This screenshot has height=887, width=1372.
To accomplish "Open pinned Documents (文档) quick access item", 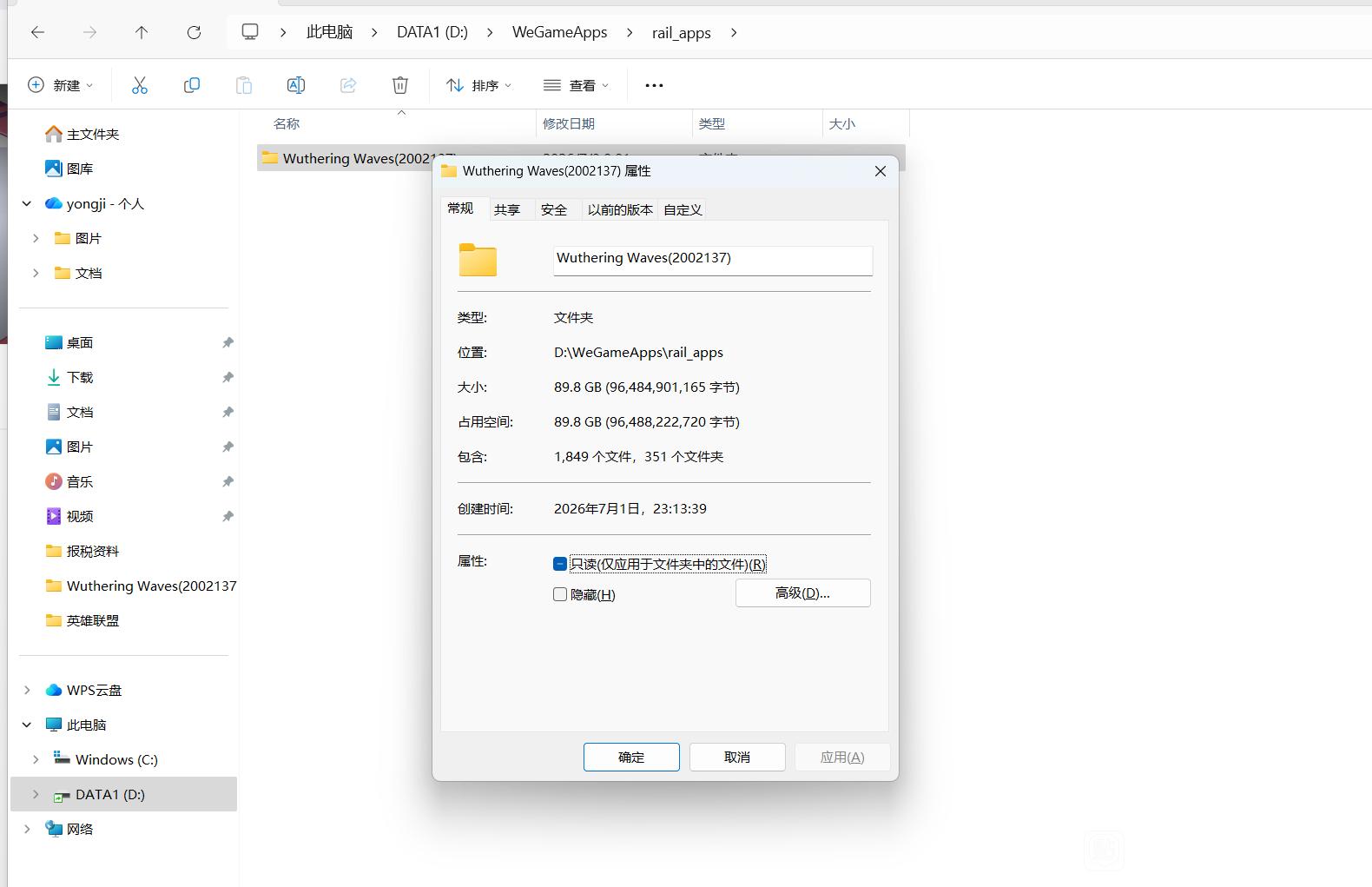I will click(x=69, y=412).
